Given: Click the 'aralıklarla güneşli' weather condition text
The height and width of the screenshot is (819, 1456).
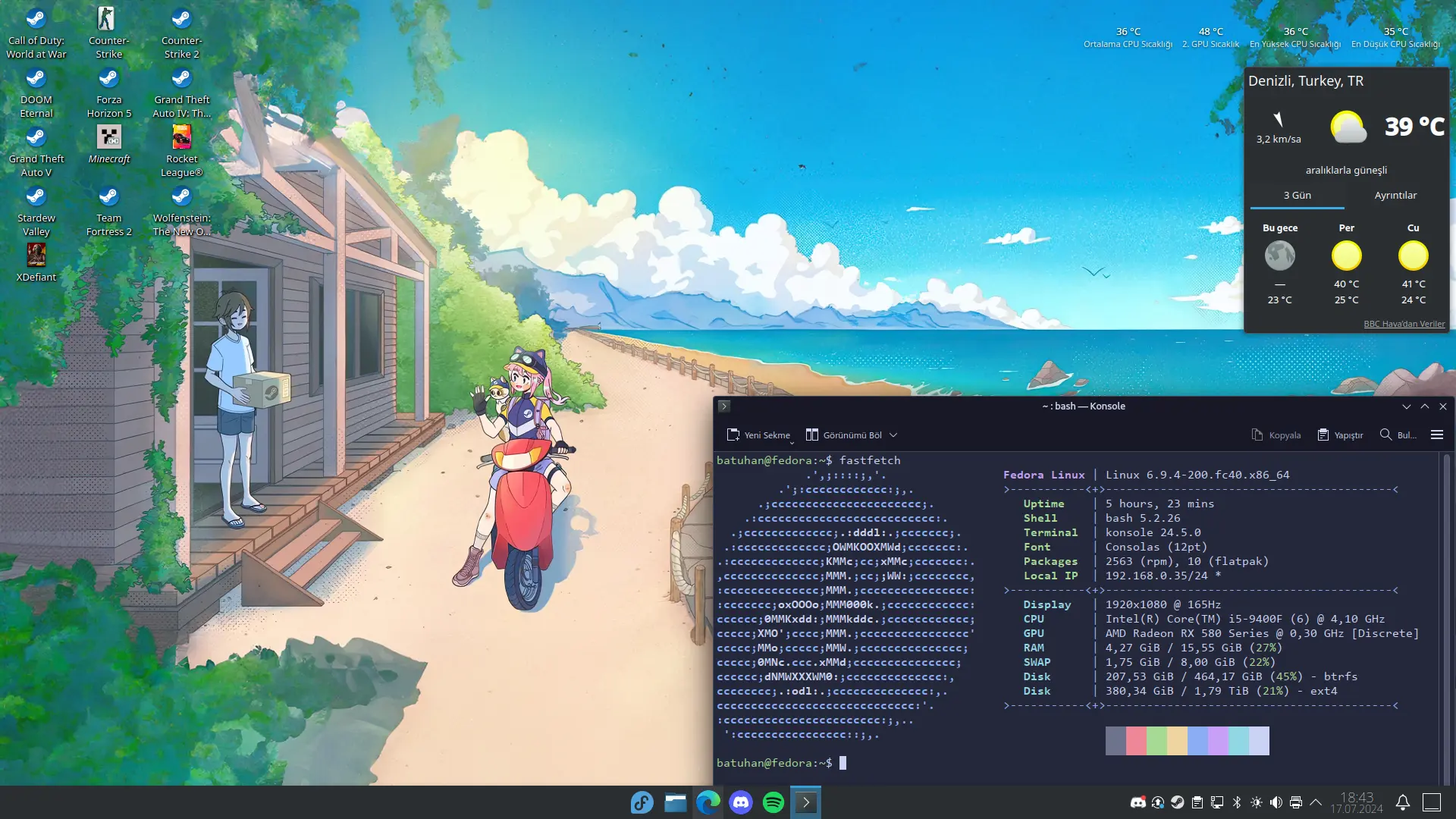Looking at the screenshot, I should coord(1346,171).
